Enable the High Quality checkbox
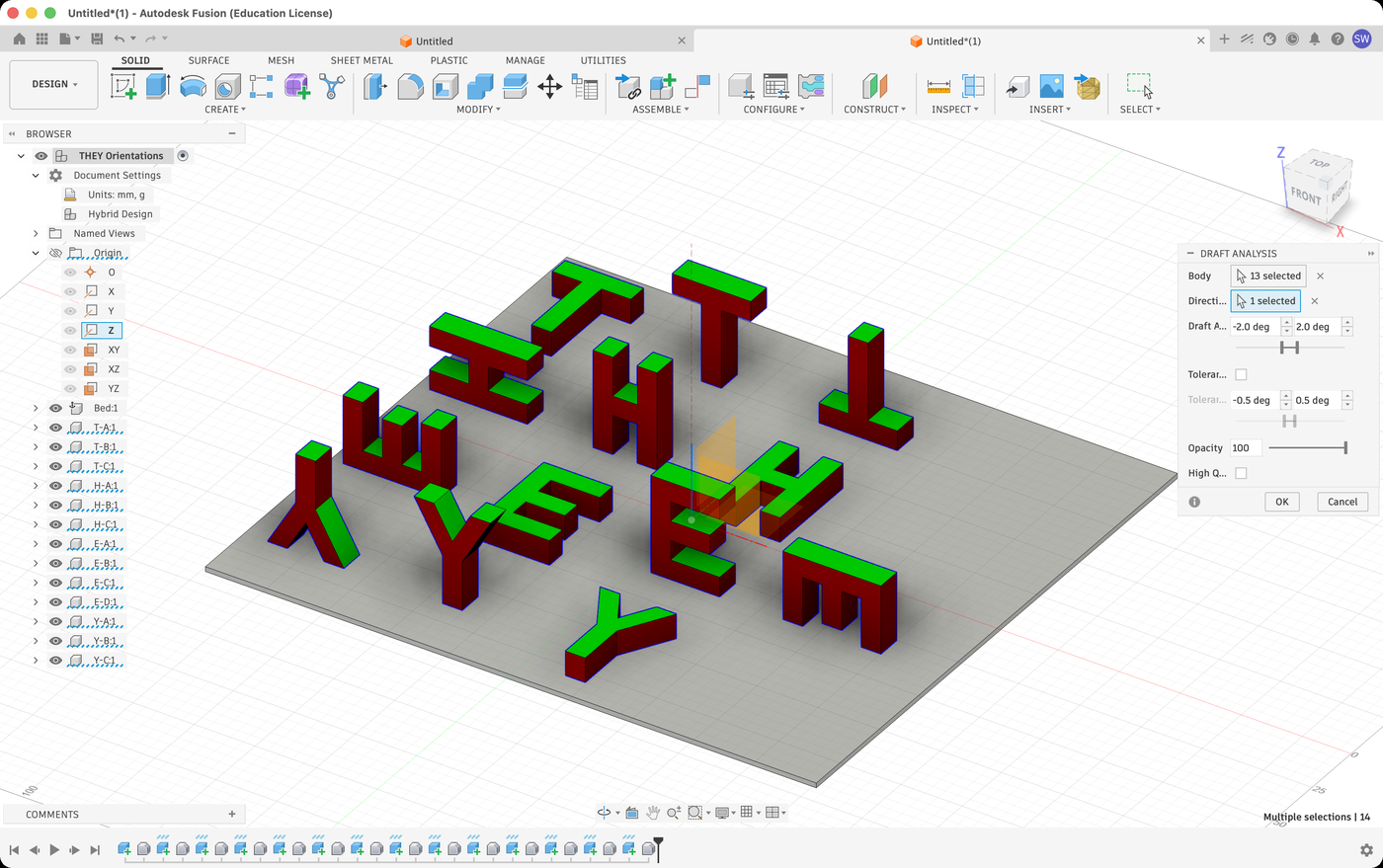The width and height of the screenshot is (1383, 868). (1241, 473)
